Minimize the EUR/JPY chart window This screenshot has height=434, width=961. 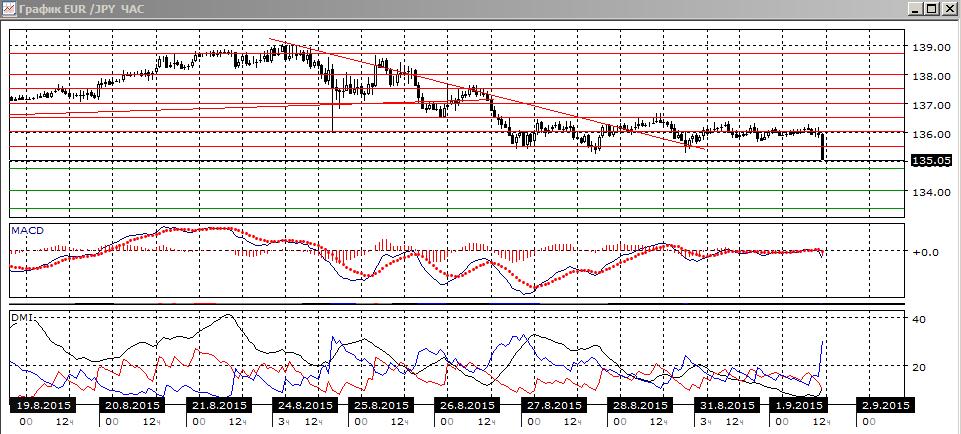click(x=916, y=9)
